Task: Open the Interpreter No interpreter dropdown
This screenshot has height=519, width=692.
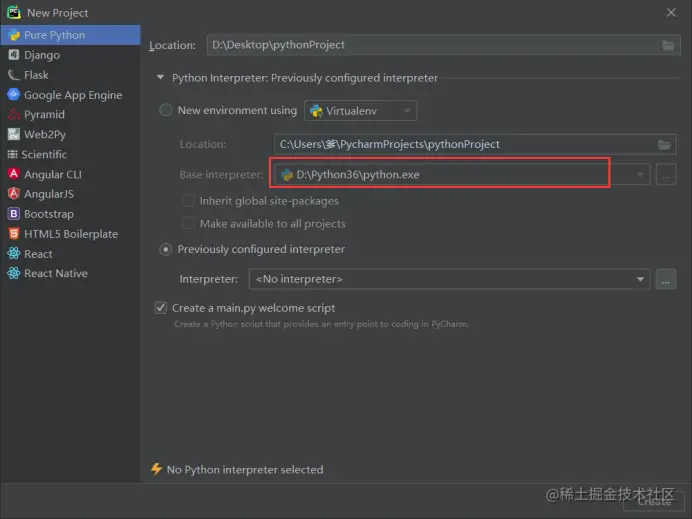Action: tap(449, 279)
